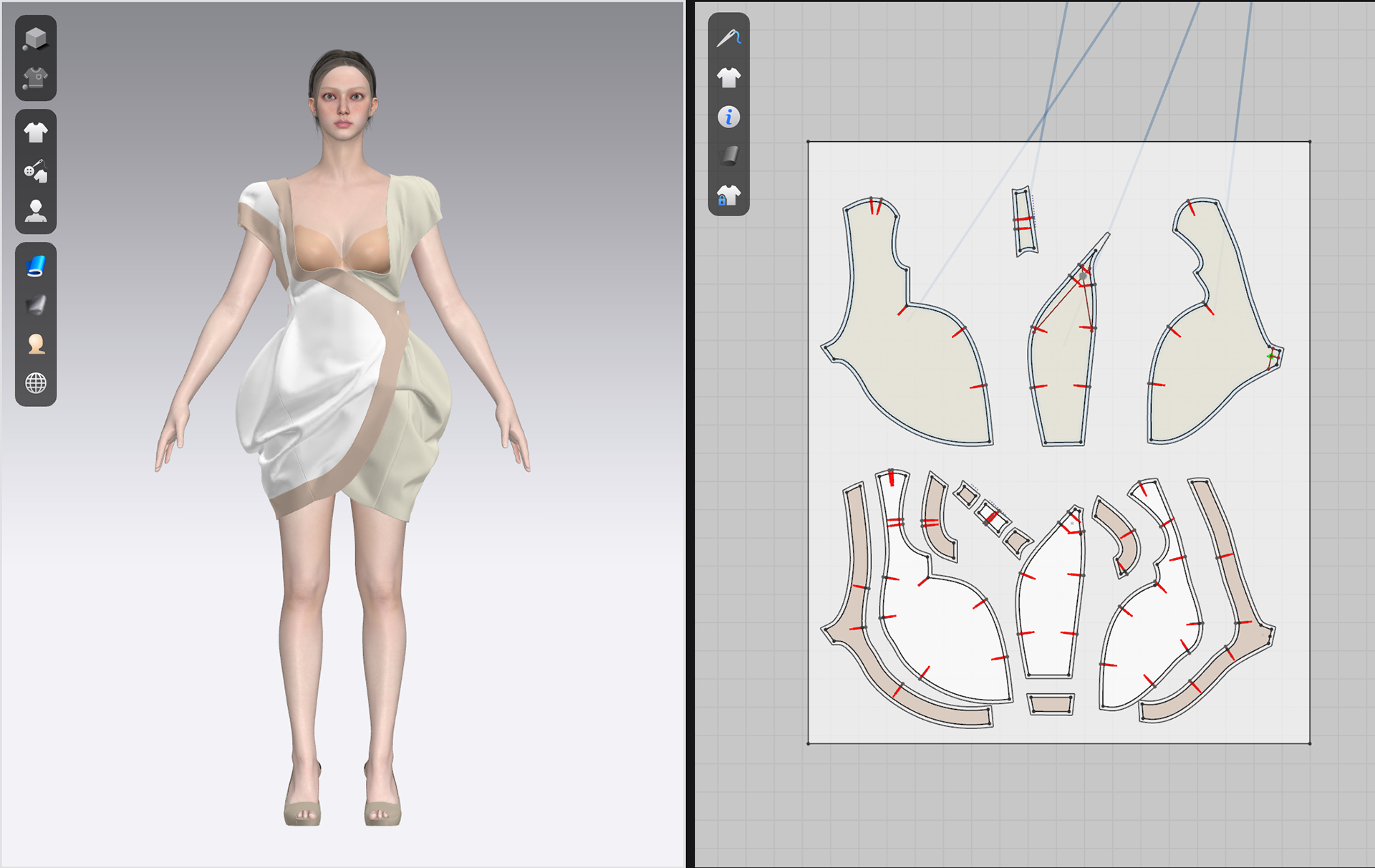Viewport: 1375px width, 868px height.
Task: Click the blue rolled fabric icon
Action: [x=35, y=266]
